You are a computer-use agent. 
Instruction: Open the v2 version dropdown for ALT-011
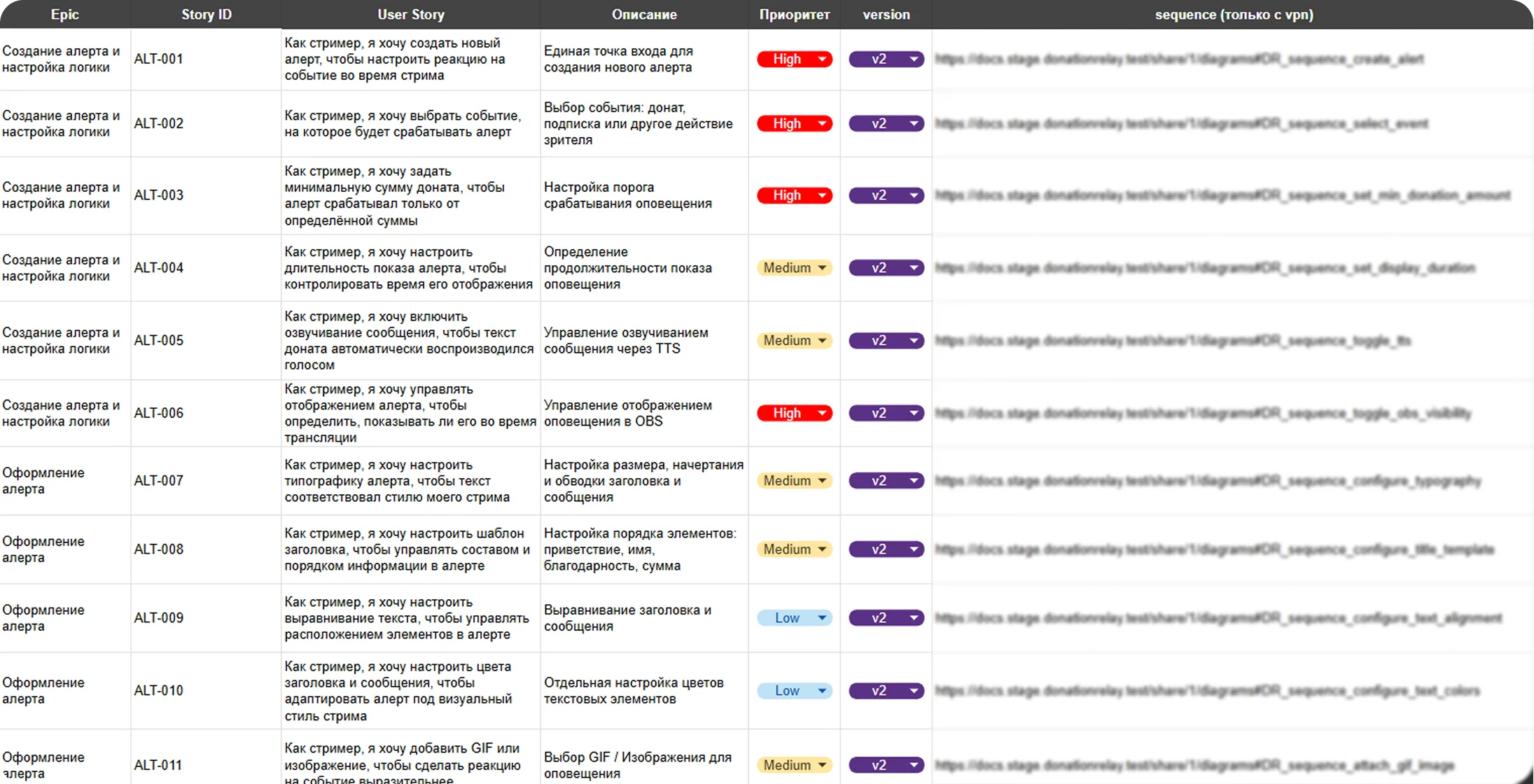click(886, 765)
